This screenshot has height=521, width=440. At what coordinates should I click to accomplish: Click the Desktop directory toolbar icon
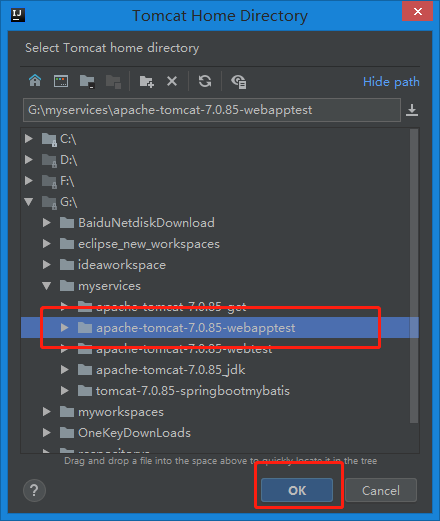coord(61,81)
